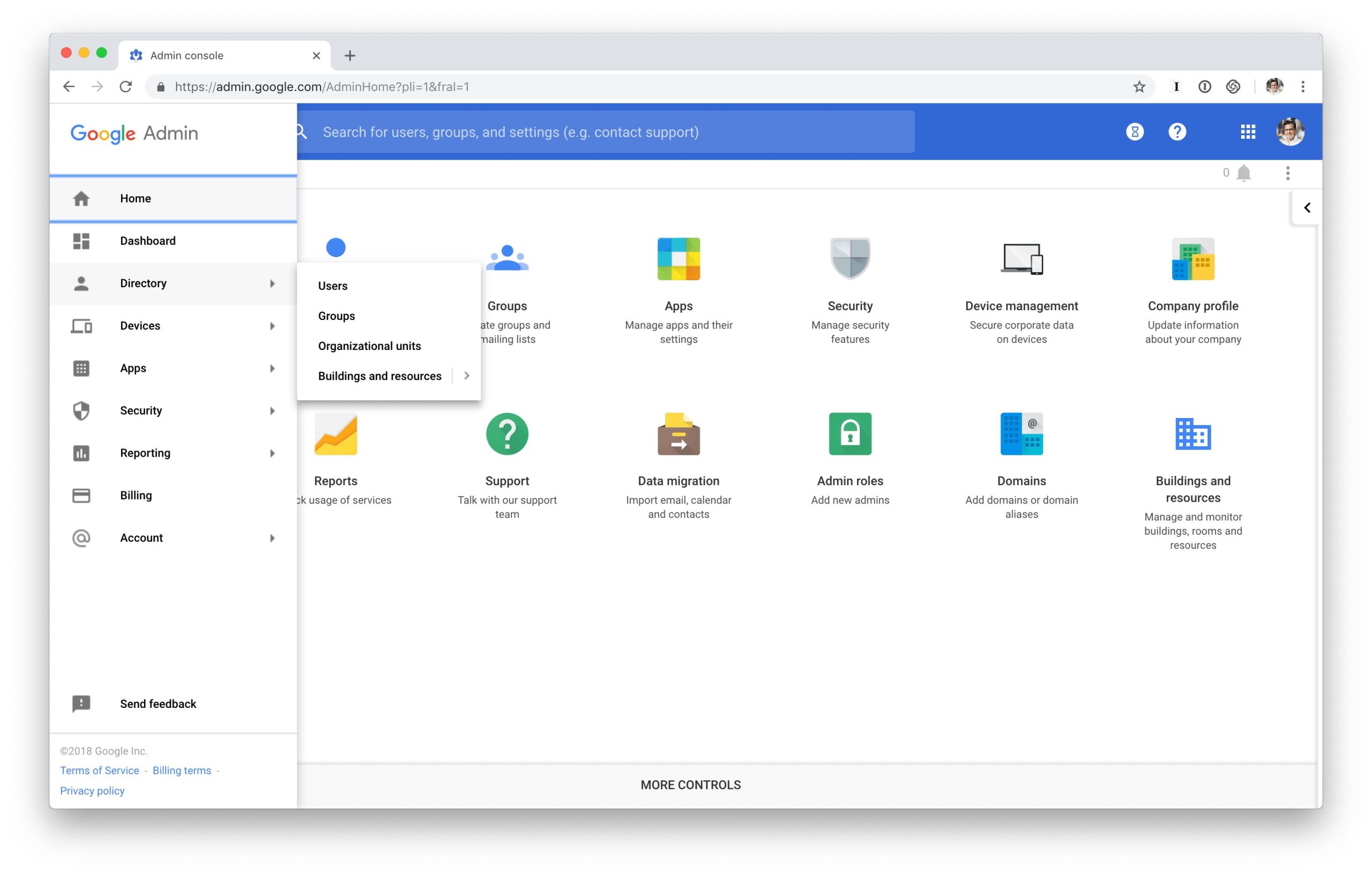Image resolution: width=1372 pixels, height=874 pixels.
Task: Select Billing in the sidebar
Action: pyautogui.click(x=173, y=495)
